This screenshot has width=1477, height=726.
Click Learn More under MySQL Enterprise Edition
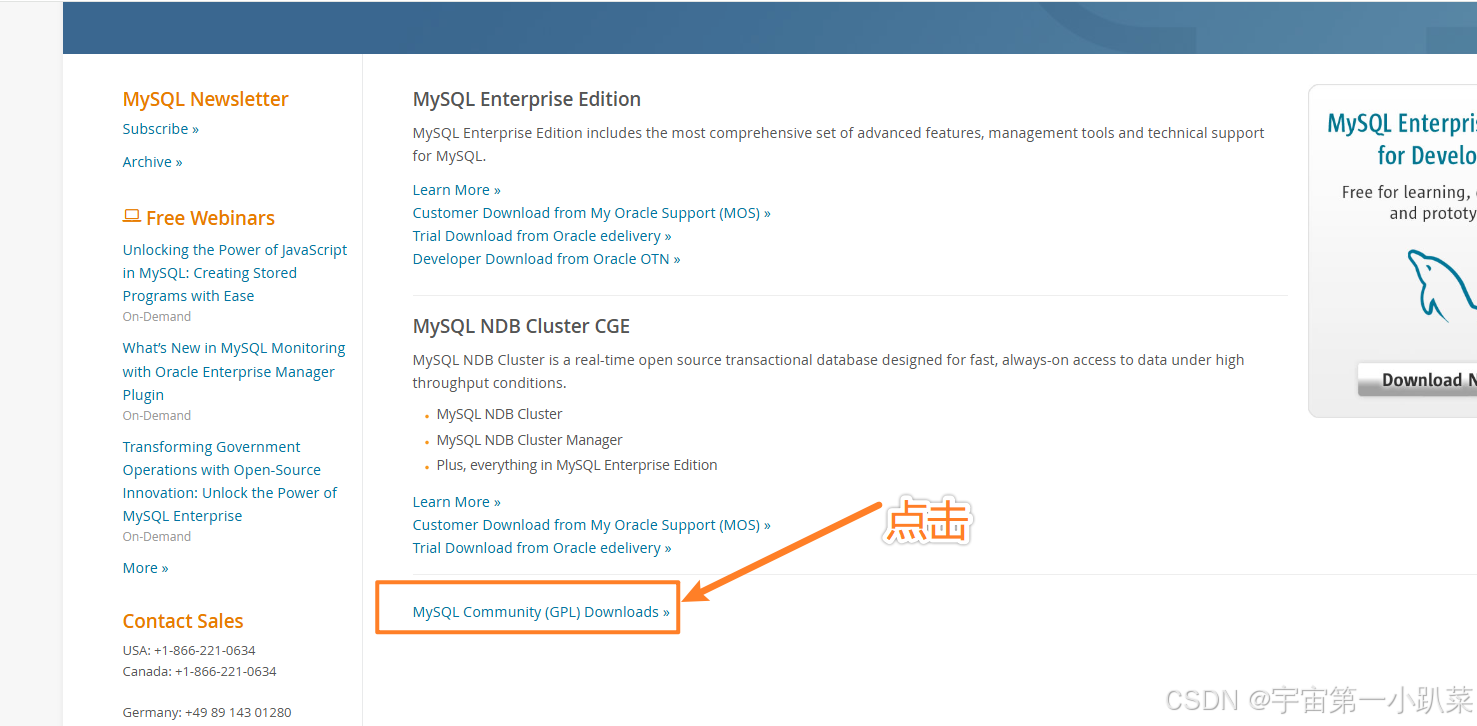click(x=457, y=190)
